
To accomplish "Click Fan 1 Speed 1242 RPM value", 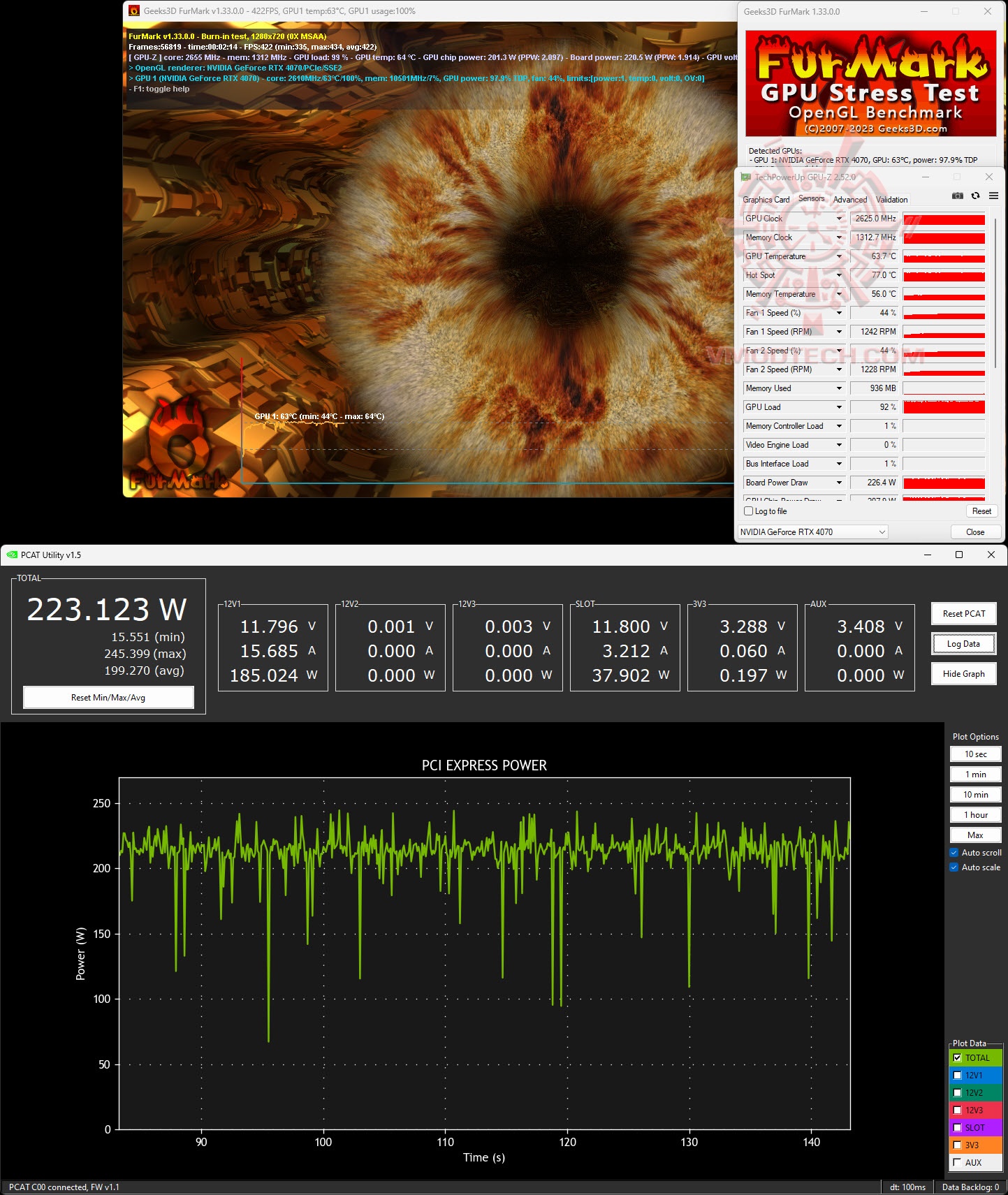I will pos(875,332).
